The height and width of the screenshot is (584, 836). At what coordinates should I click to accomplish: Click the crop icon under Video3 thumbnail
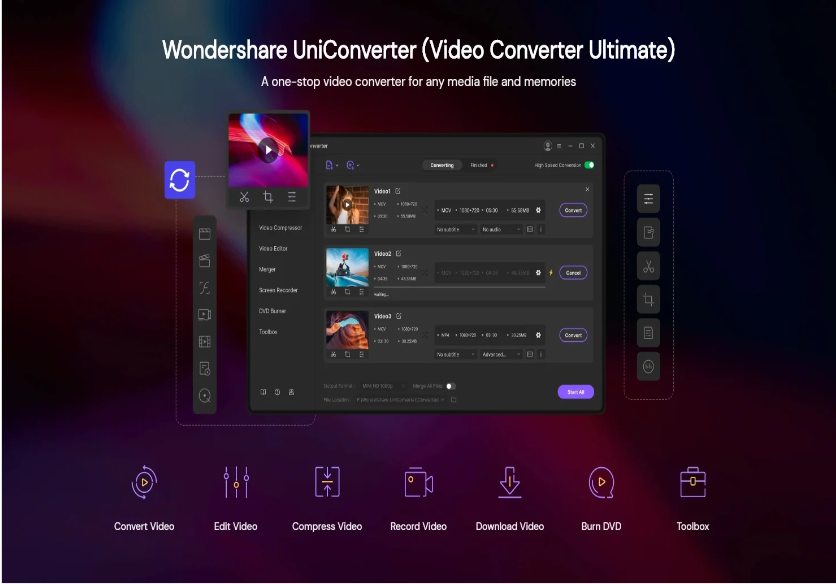[347, 354]
